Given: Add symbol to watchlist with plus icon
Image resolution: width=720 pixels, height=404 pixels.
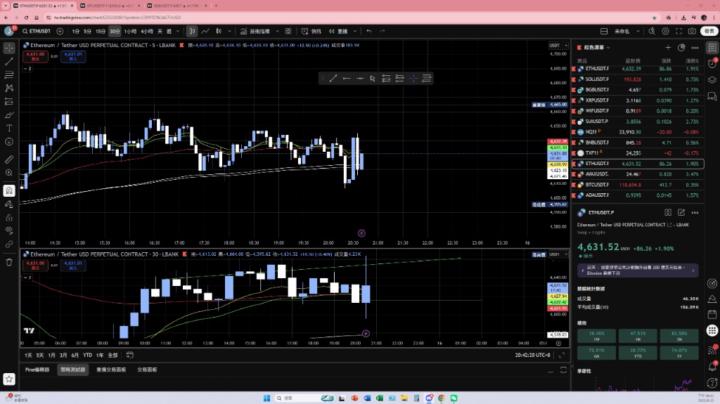Looking at the screenshot, I should pyautogui.click(x=668, y=46).
